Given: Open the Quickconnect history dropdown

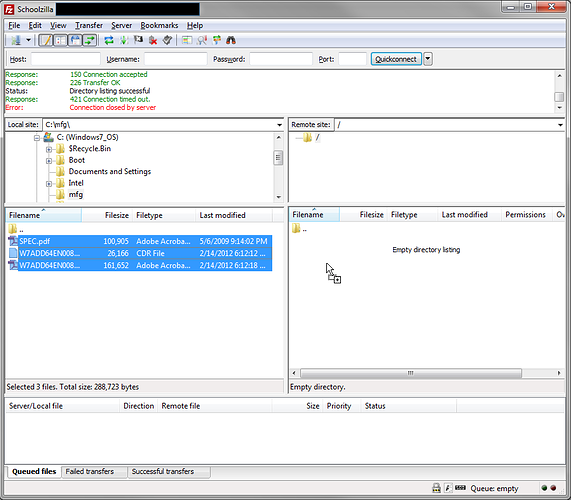Looking at the screenshot, I should click(428, 59).
